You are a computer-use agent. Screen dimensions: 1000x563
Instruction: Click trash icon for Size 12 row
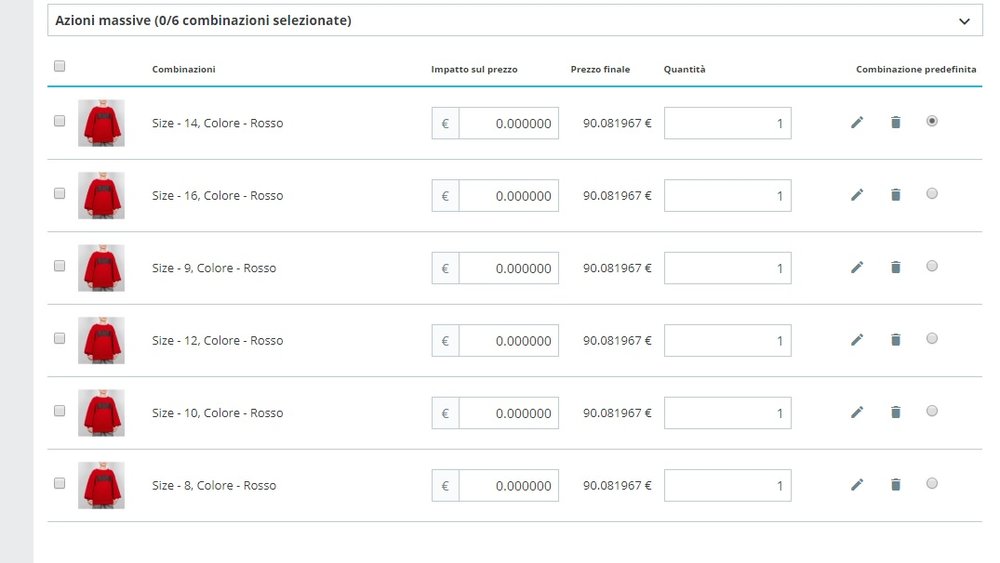[x=895, y=340]
